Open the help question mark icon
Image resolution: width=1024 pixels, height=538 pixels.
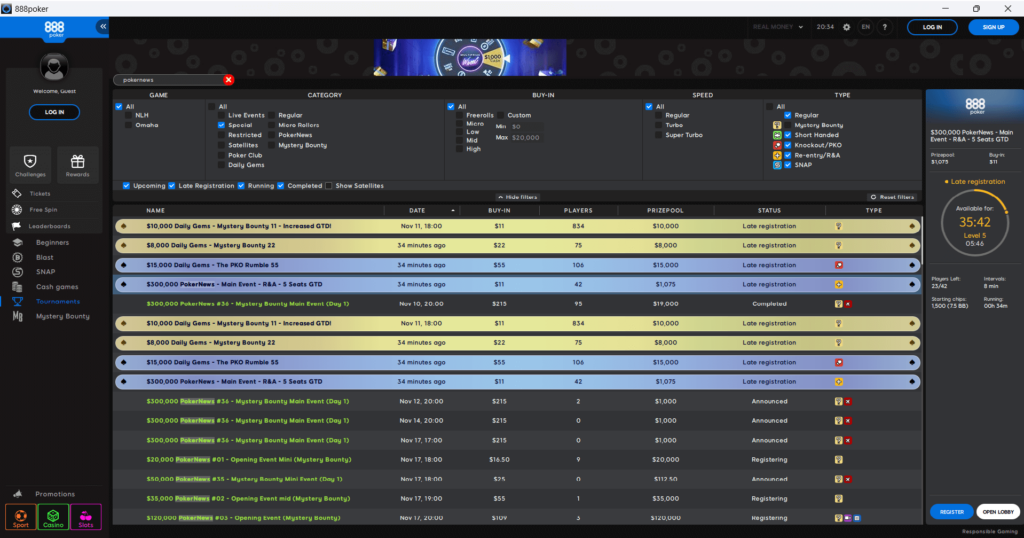[885, 27]
